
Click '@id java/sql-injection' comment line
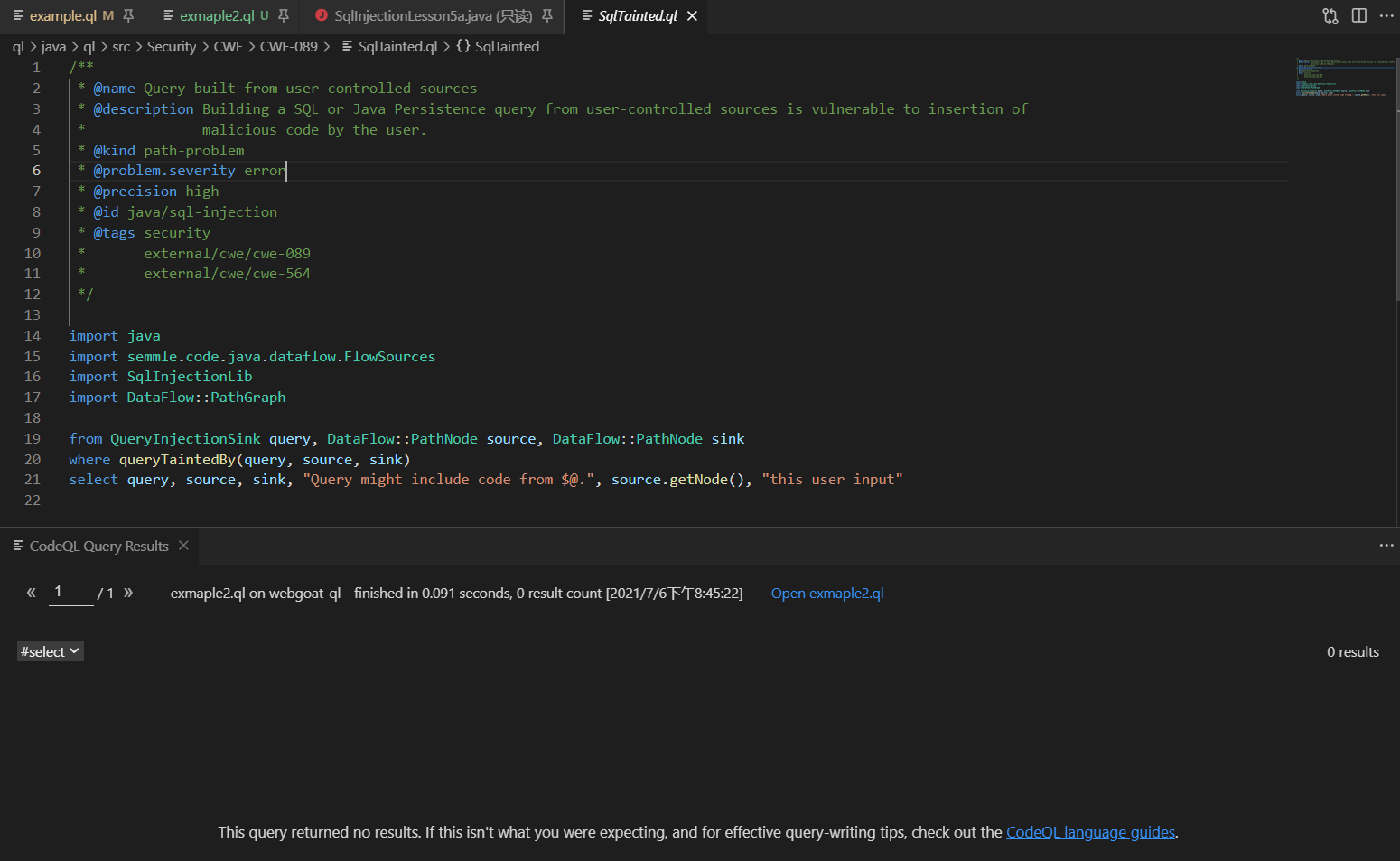(x=177, y=212)
